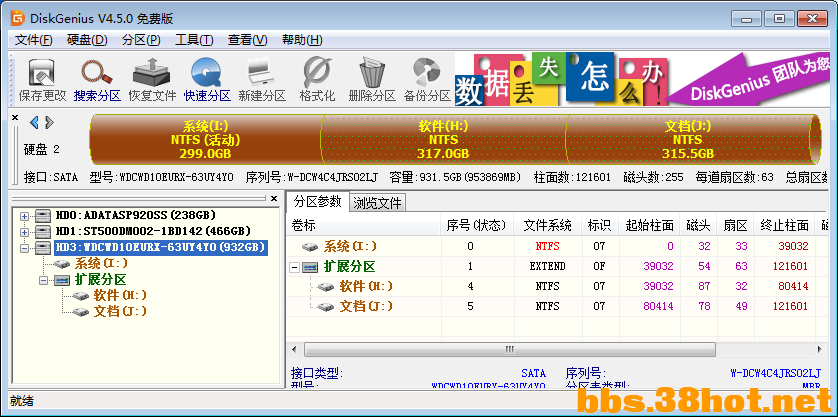Click the 序号(状态) column header
The image size is (838, 417).
[x=477, y=226]
